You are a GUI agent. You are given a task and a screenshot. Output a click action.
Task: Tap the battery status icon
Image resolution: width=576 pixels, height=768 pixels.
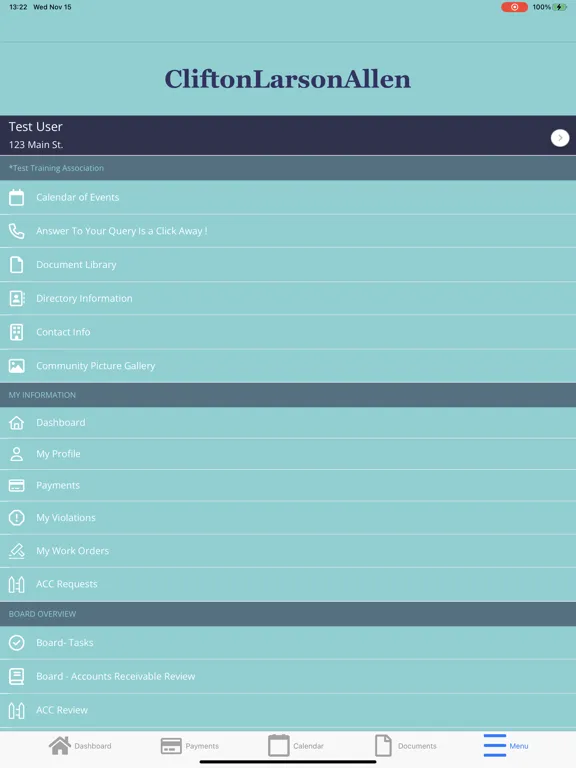[x=560, y=7]
